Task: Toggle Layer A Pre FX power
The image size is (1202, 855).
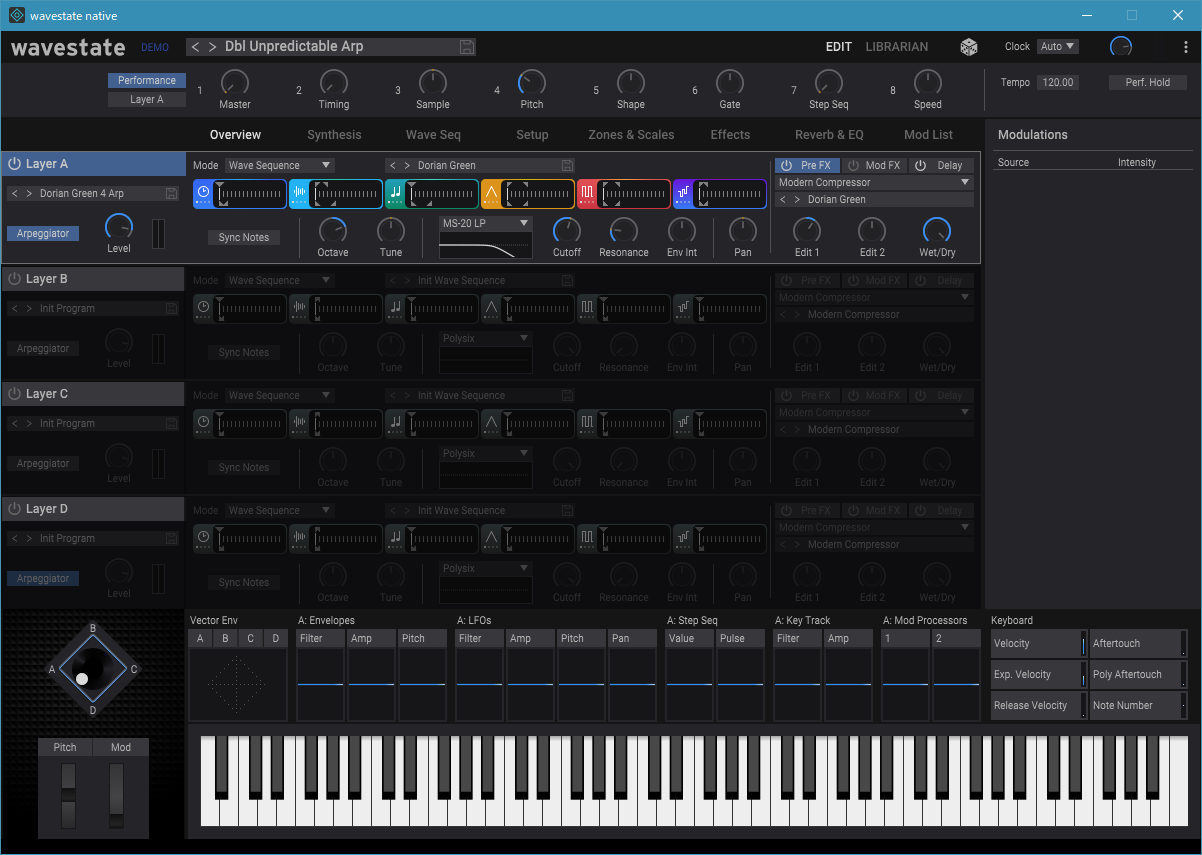Action: pos(786,166)
